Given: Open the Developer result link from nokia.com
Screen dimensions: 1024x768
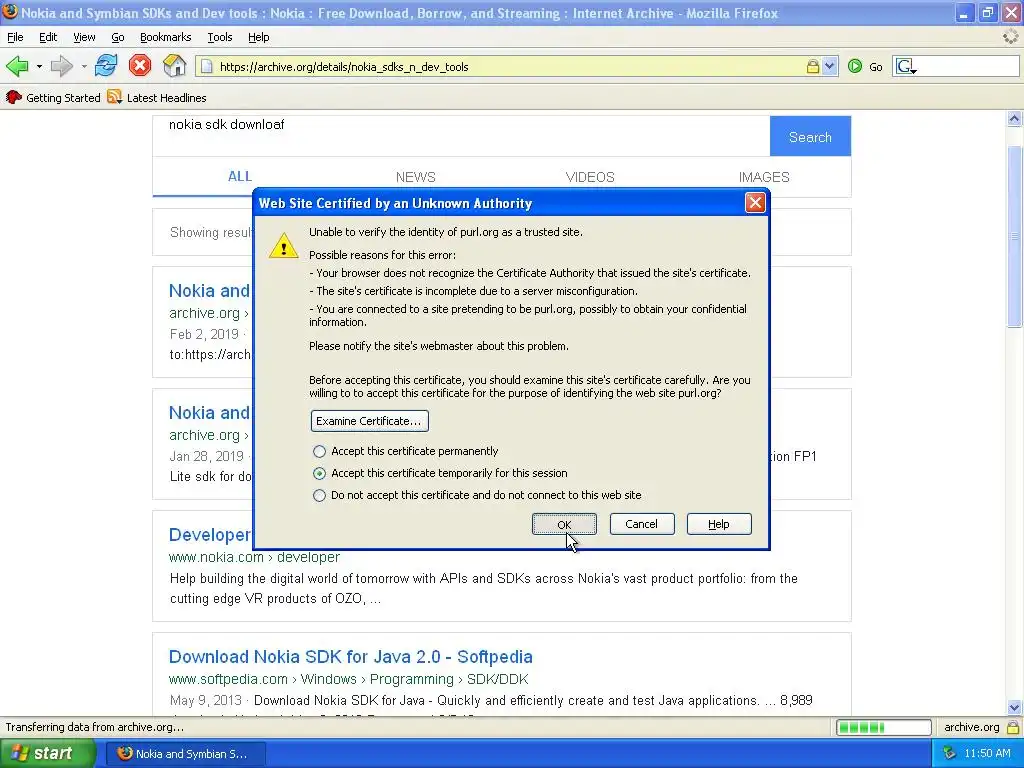Looking at the screenshot, I should pos(210,535).
